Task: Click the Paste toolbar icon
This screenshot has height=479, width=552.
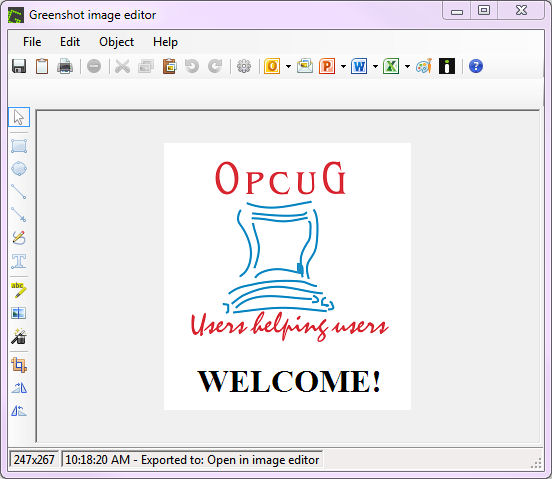Action: (169, 66)
